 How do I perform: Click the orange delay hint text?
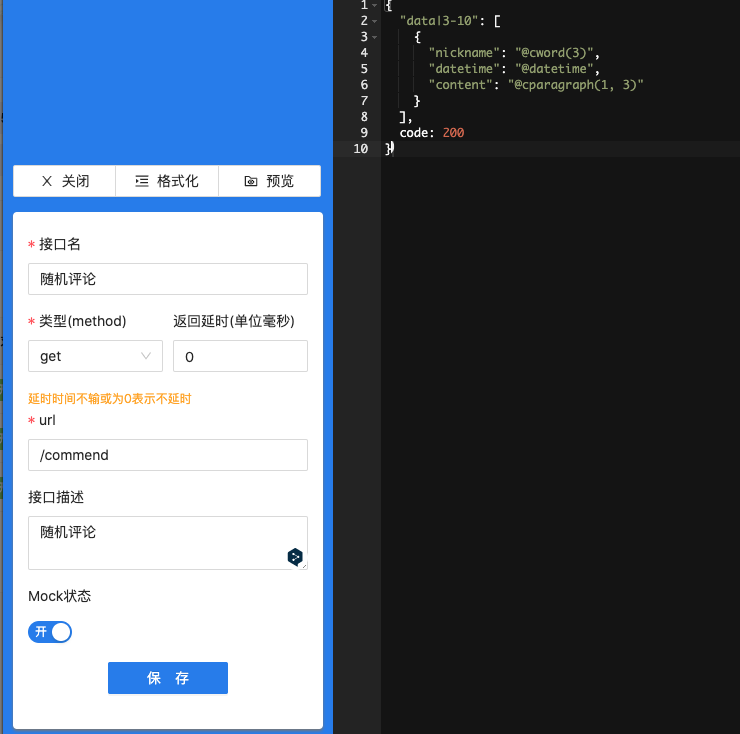click(109, 399)
